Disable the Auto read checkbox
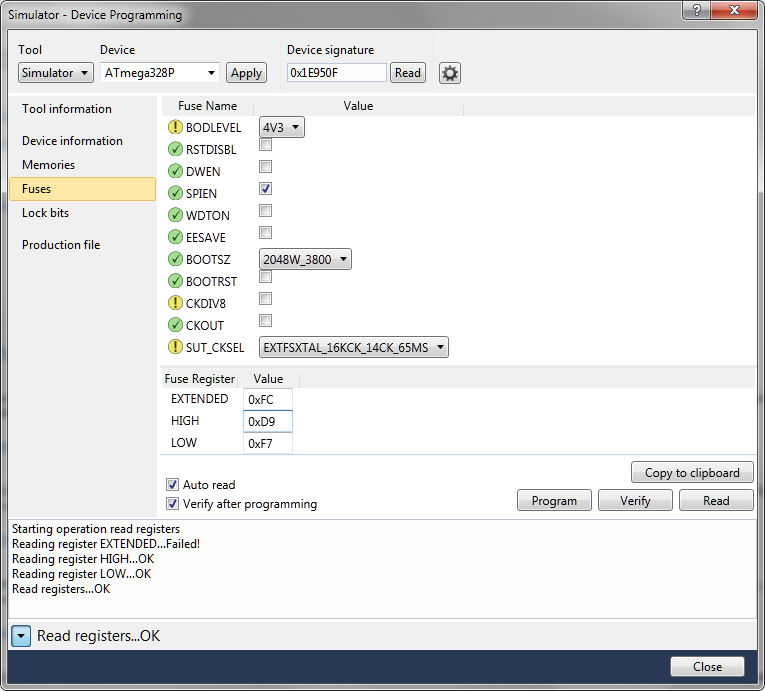Screen dimensions: 765x691 point(172,485)
